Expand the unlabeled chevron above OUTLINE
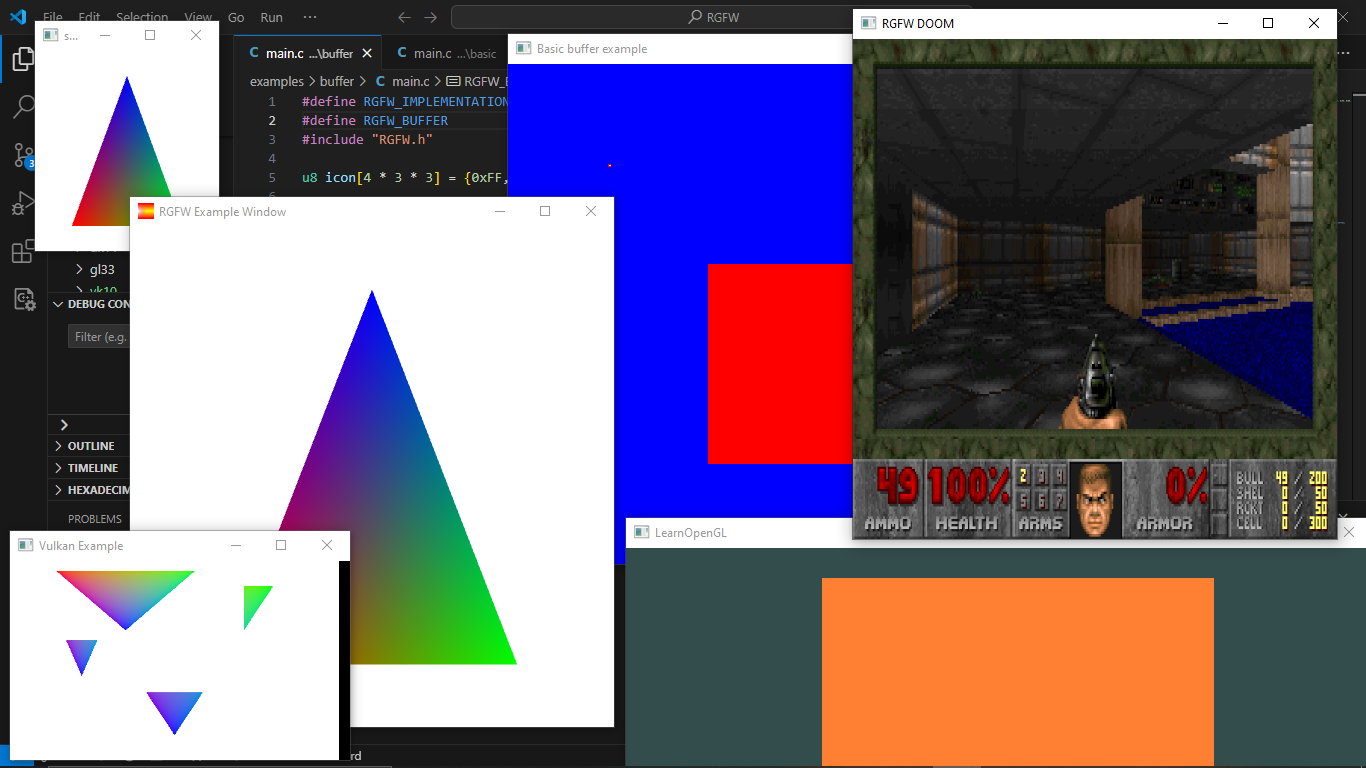Image resolution: width=1366 pixels, height=768 pixels. pos(64,425)
